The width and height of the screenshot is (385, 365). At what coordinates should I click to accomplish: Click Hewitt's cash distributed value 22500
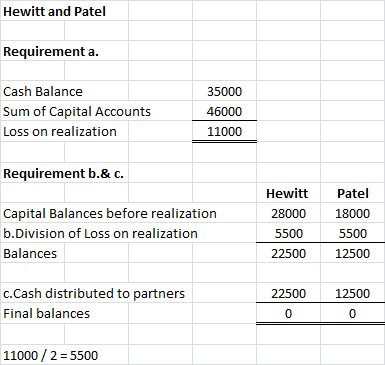click(288, 294)
